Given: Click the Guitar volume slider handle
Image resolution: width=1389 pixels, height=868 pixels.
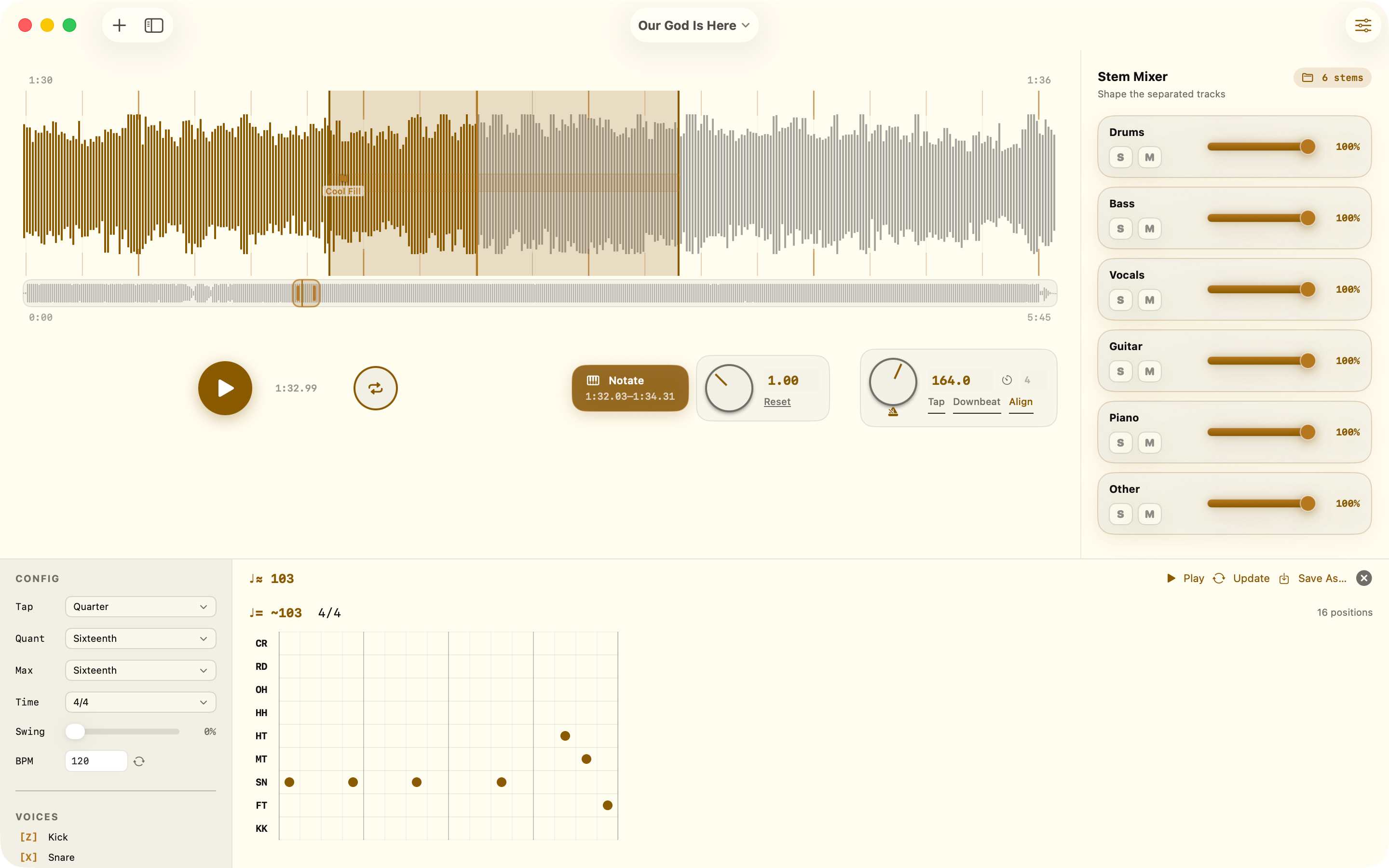Looking at the screenshot, I should [x=1307, y=361].
